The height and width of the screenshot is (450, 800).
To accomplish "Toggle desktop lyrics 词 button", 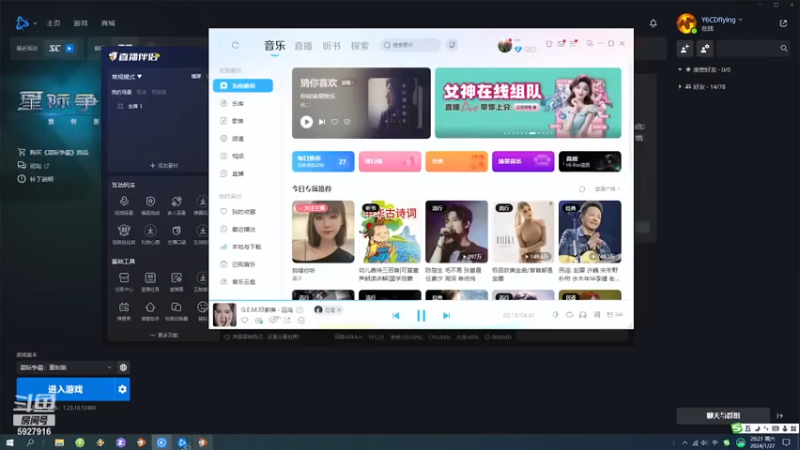I will pyautogui.click(x=597, y=315).
